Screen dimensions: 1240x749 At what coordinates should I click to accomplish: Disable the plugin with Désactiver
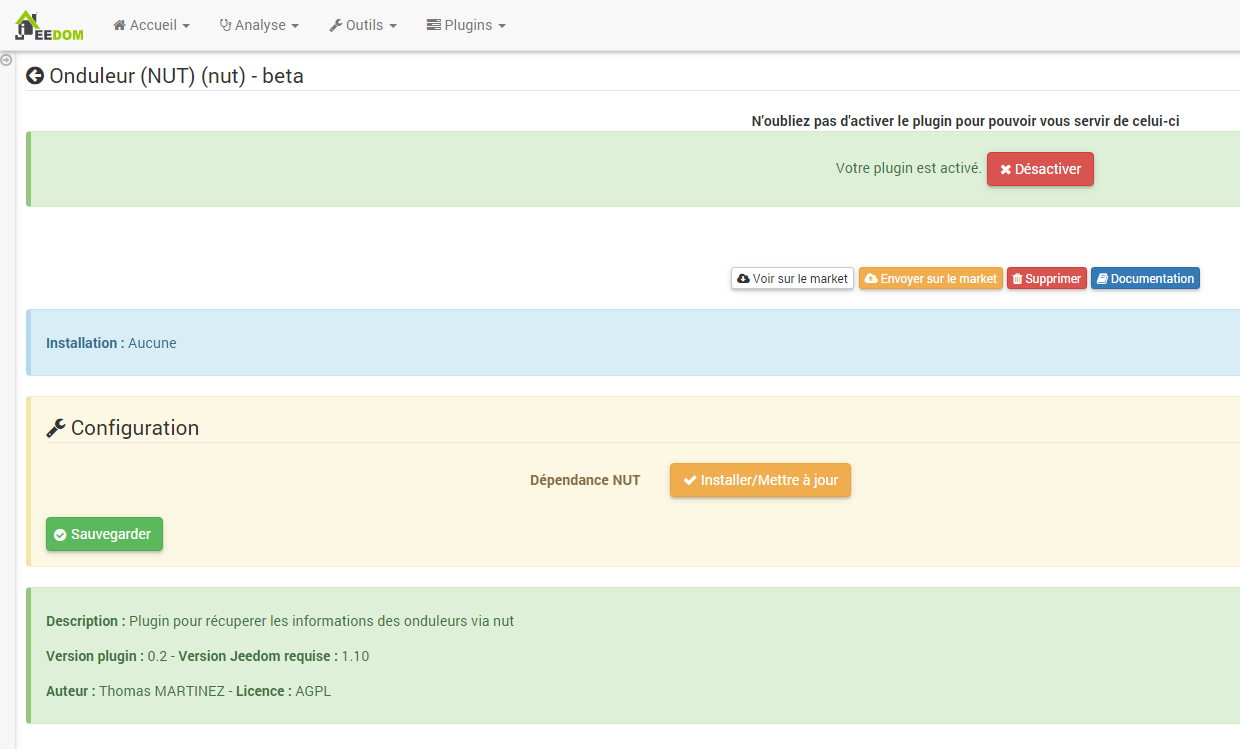pyautogui.click(x=1040, y=169)
